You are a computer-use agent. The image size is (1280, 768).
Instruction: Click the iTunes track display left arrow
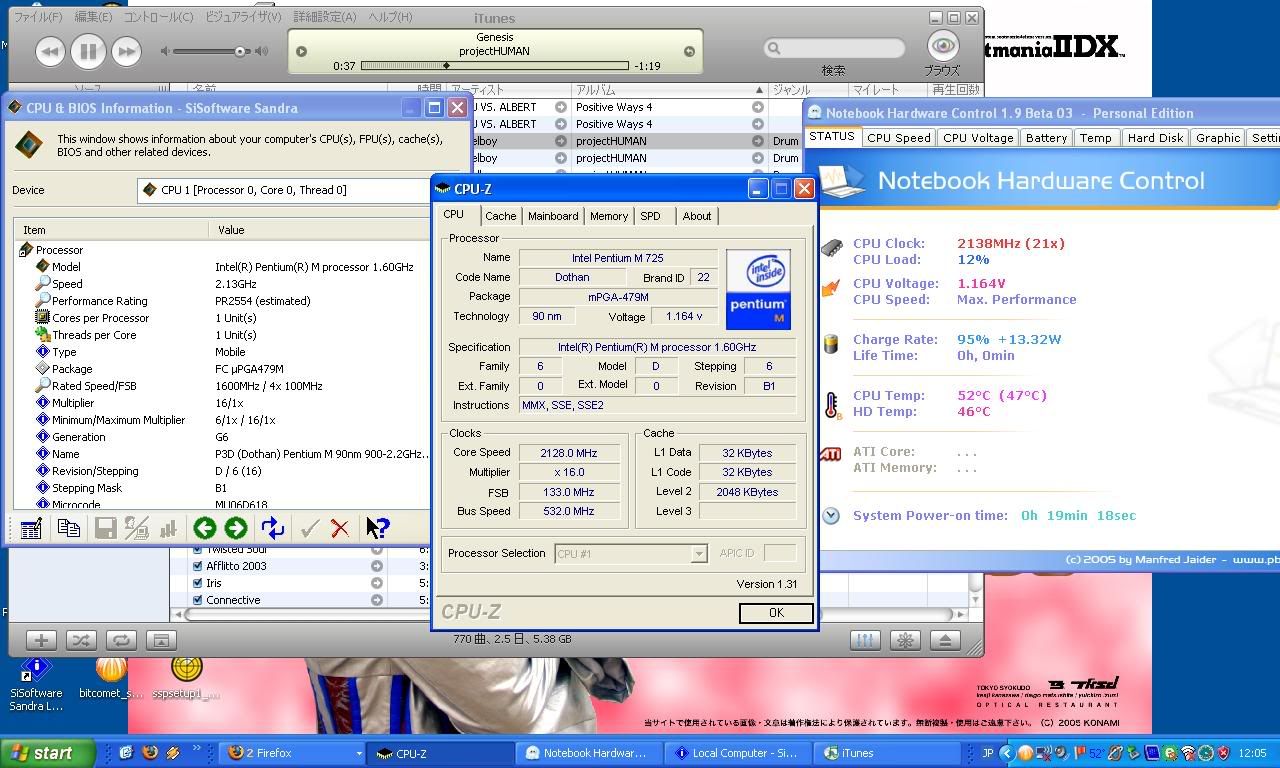coord(302,52)
